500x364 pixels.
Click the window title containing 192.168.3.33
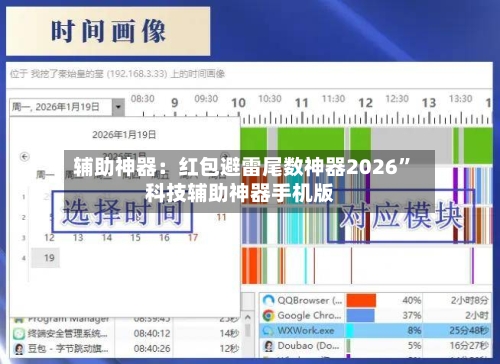point(118,74)
